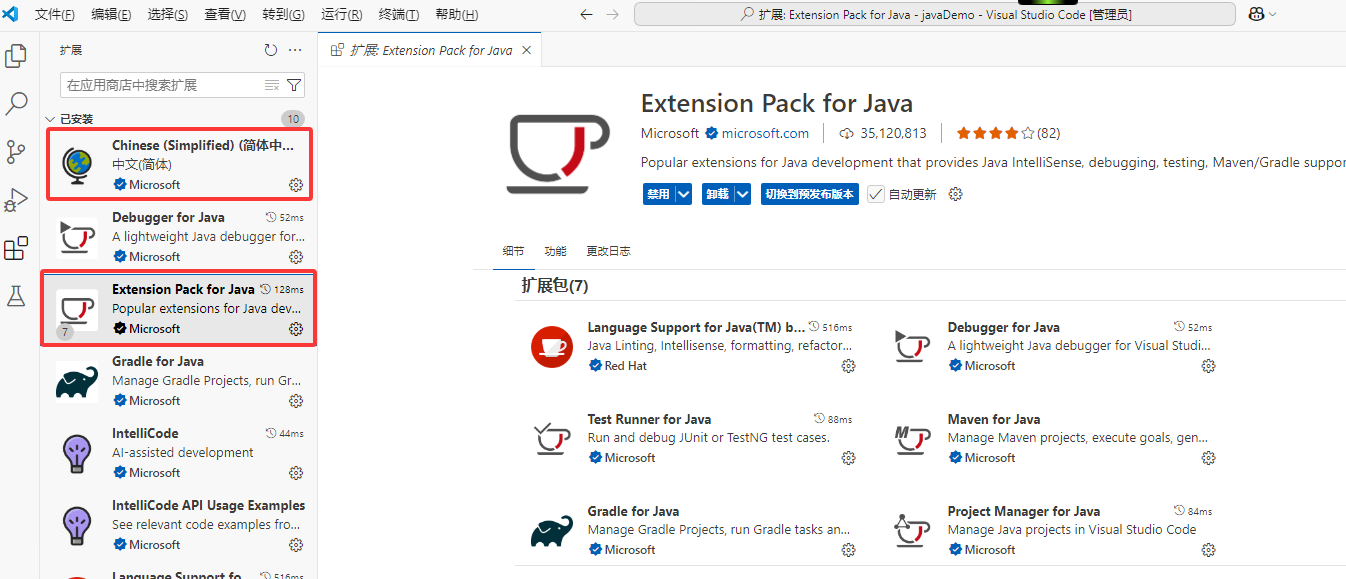The height and width of the screenshot is (579, 1346).
Task: Open gear for Extension Pack for Java in sidebar
Action: pyautogui.click(x=296, y=329)
